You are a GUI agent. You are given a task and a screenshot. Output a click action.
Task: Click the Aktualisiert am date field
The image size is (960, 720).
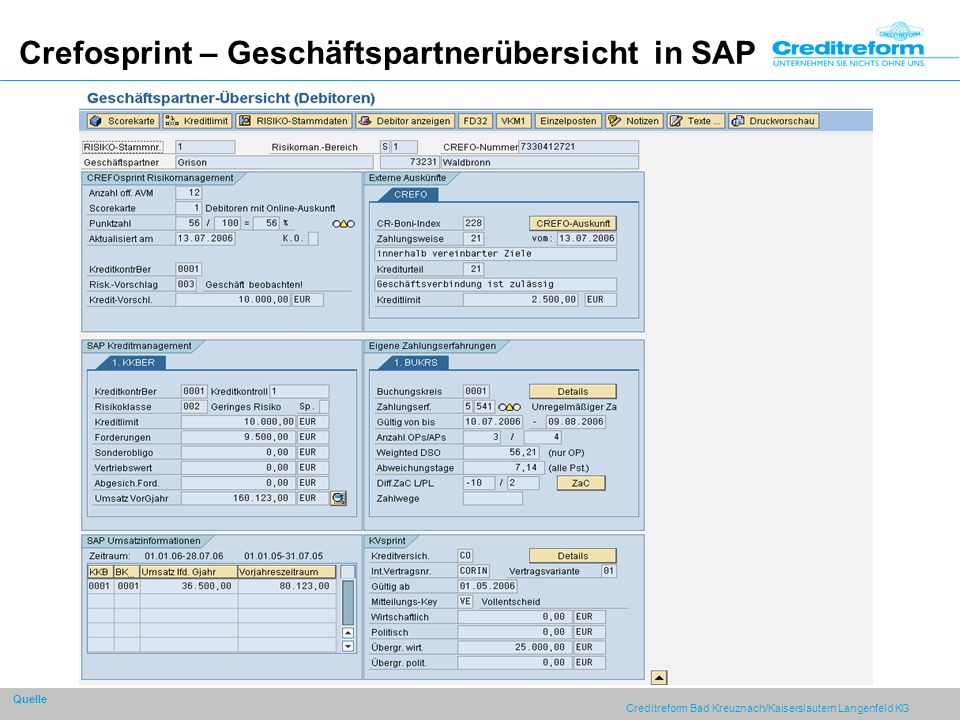click(205, 239)
